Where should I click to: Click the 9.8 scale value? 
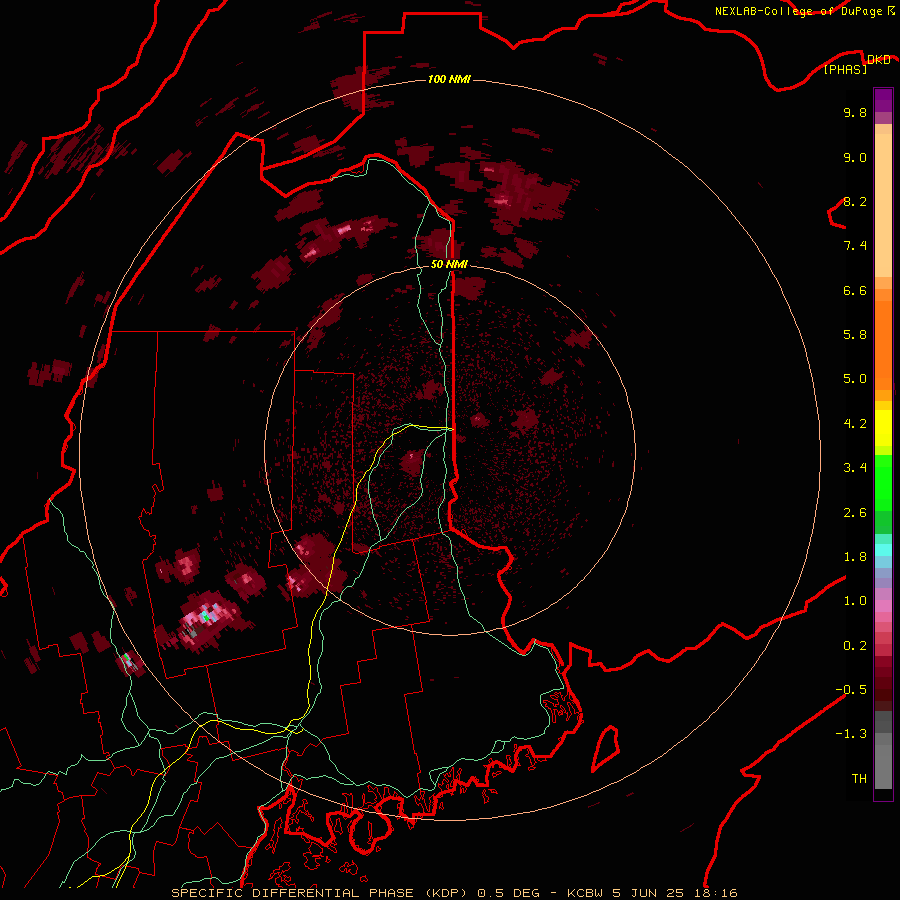[855, 112]
